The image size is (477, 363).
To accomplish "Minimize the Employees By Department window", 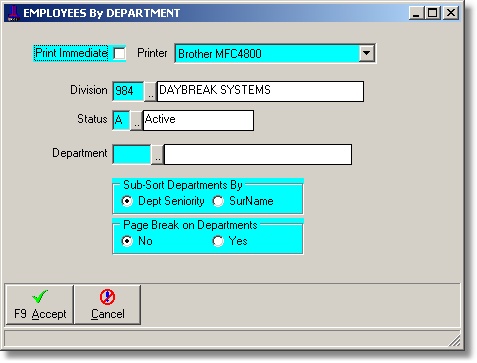I will click(416, 13).
